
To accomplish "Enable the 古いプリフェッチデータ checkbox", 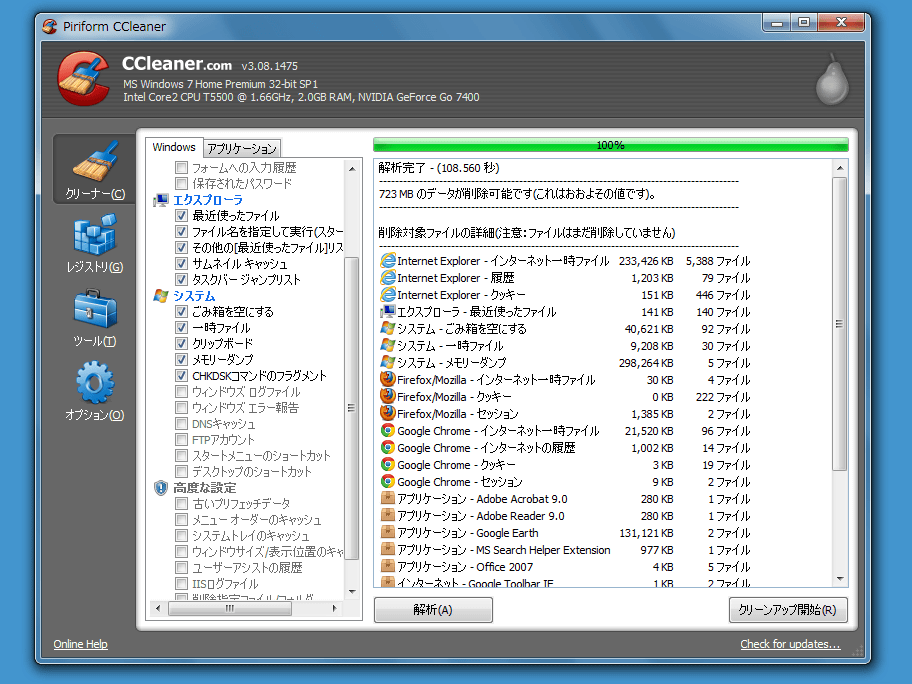I will [x=181, y=504].
